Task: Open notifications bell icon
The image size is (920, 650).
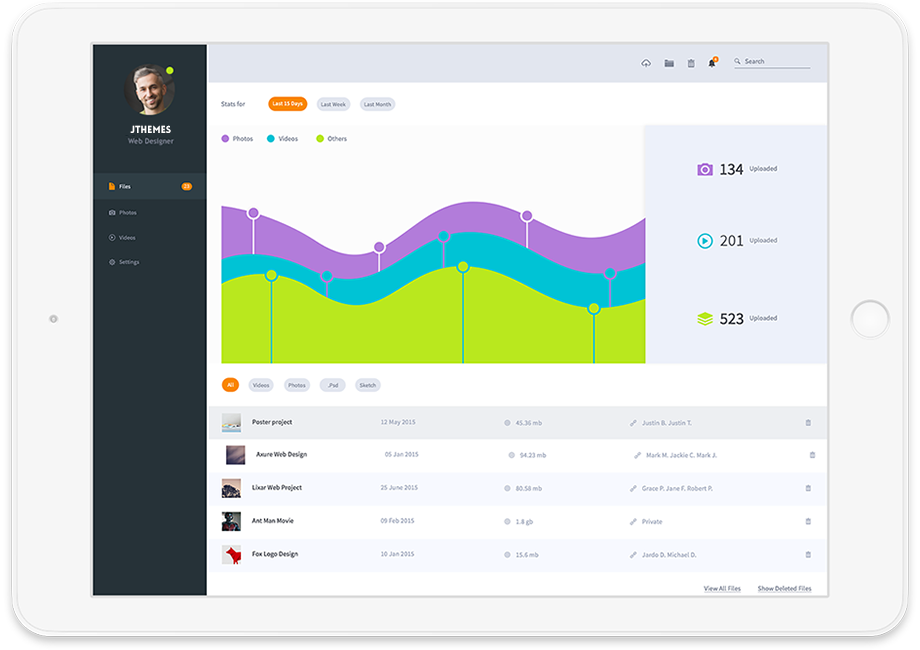Action: pos(712,63)
